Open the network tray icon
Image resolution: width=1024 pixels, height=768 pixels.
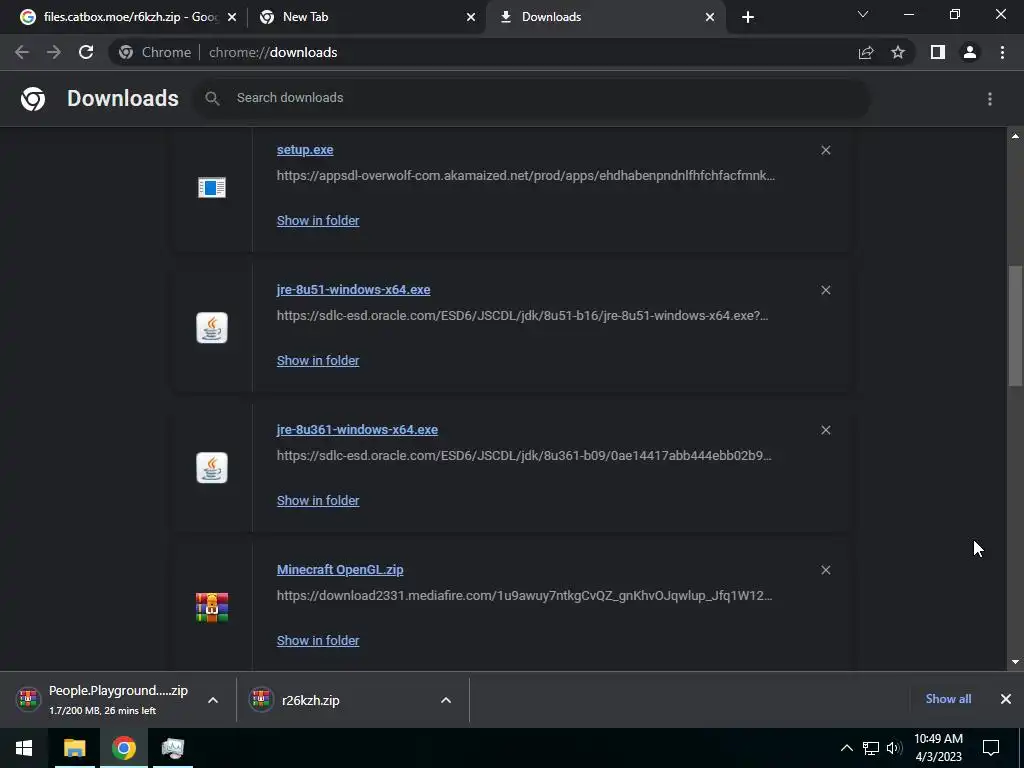871,748
